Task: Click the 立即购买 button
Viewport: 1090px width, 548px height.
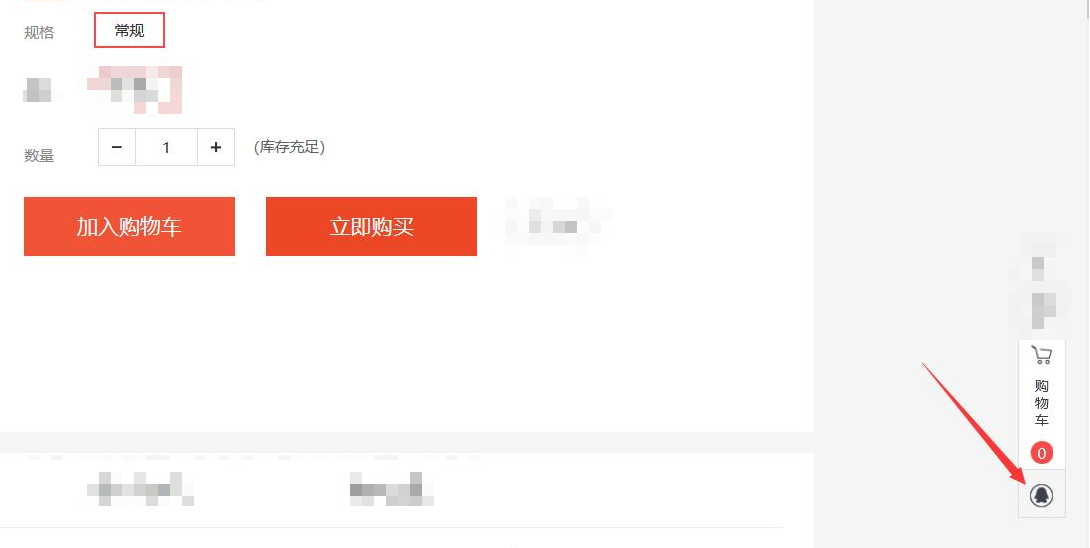Action: pyautogui.click(x=371, y=226)
